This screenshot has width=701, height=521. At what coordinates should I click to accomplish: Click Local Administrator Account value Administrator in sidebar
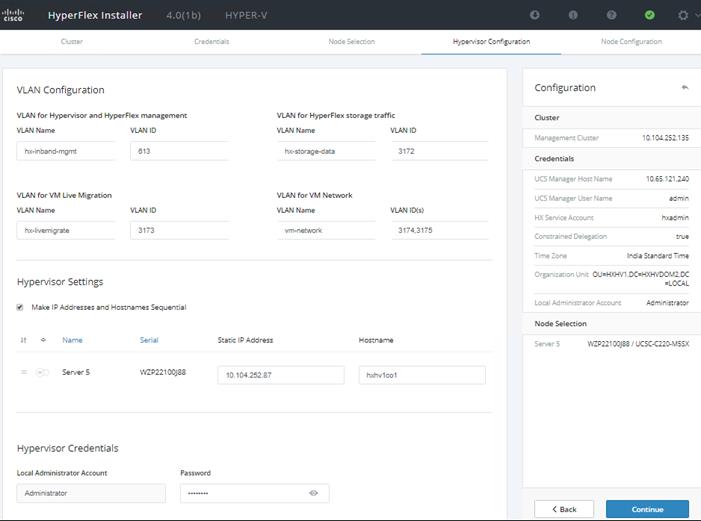click(667, 303)
